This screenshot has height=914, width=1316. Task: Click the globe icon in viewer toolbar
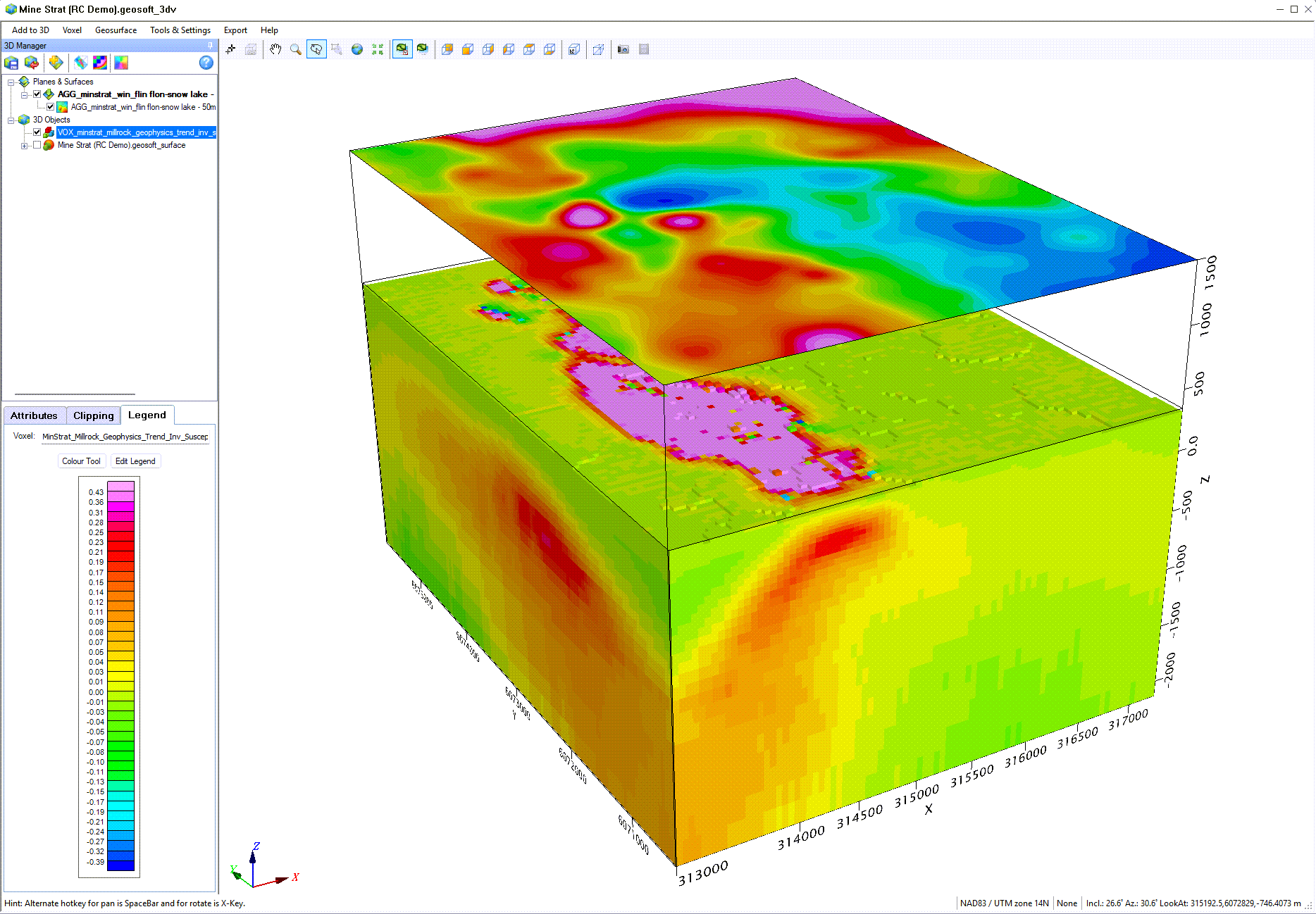pyautogui.click(x=357, y=49)
